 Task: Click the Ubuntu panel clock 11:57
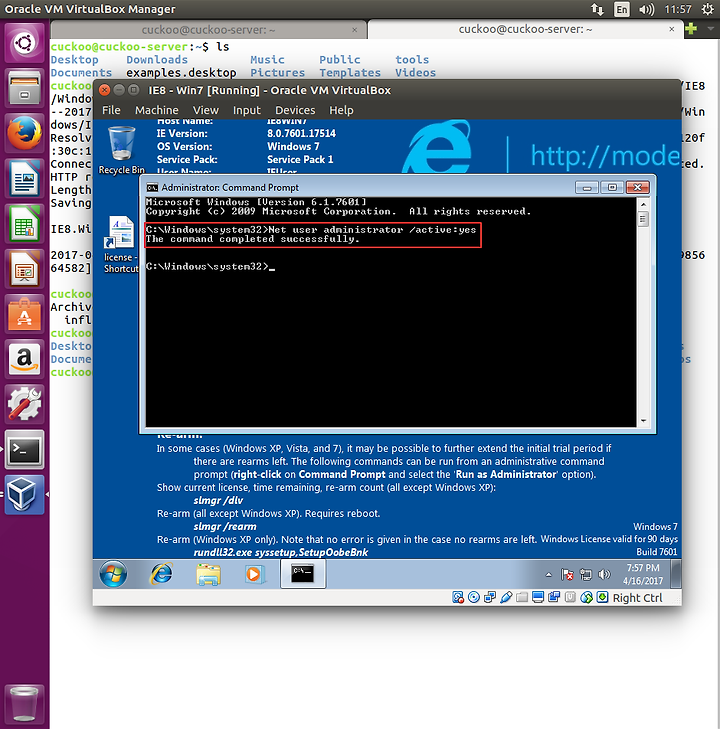(678, 9)
